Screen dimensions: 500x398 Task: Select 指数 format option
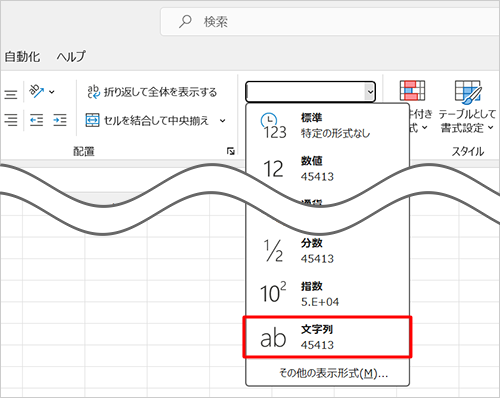click(327, 294)
